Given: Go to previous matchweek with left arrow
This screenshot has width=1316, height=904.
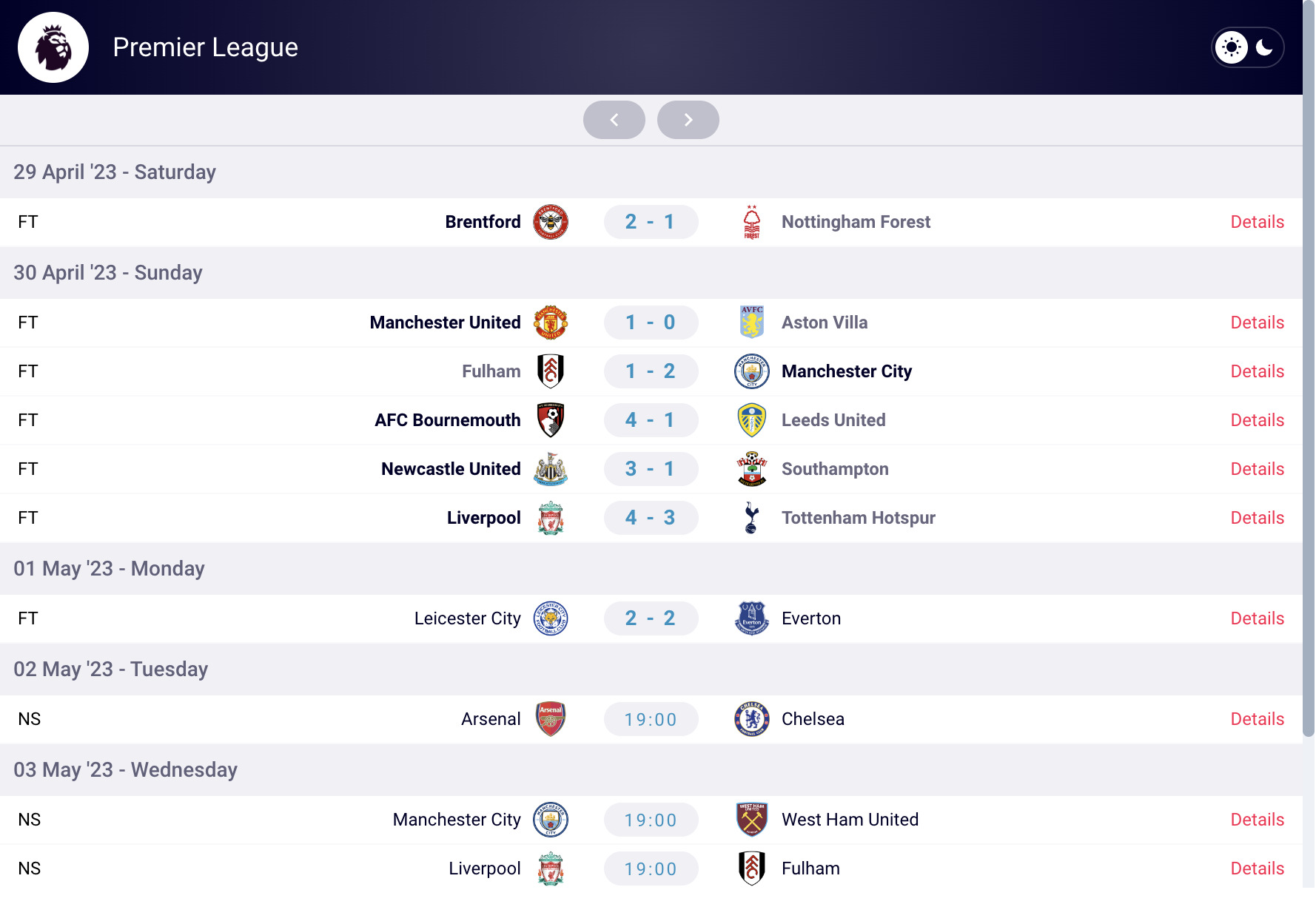Looking at the screenshot, I should tap(614, 119).
